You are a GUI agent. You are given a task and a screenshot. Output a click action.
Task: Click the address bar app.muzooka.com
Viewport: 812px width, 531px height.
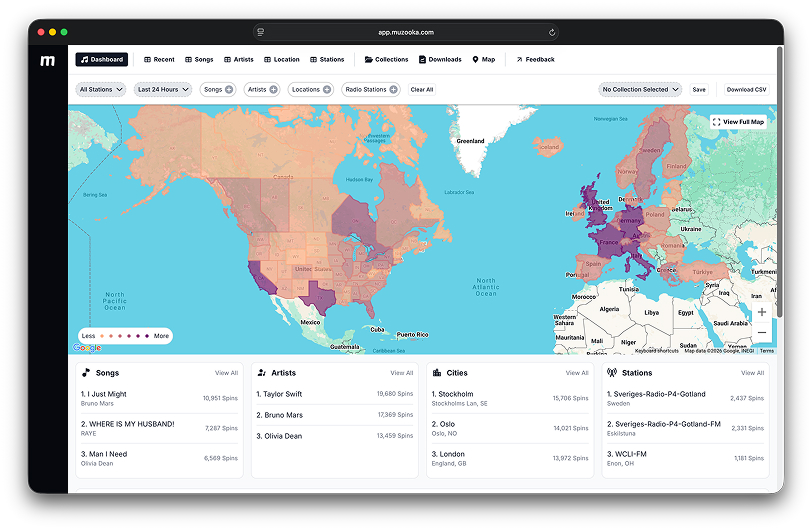[x=405, y=32]
